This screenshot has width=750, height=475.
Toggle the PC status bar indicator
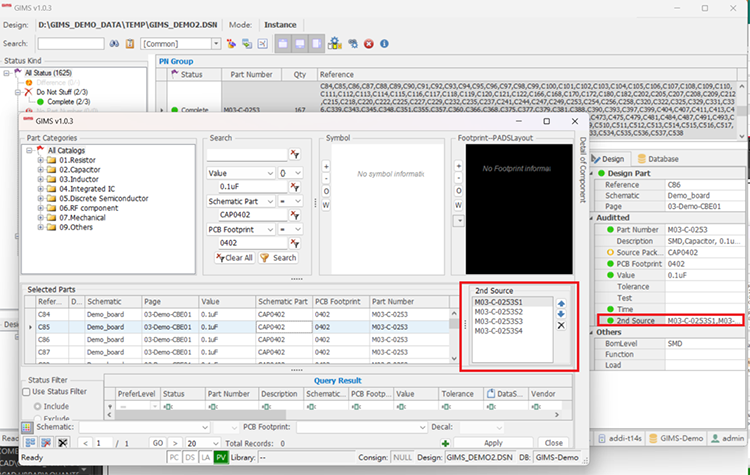point(174,457)
